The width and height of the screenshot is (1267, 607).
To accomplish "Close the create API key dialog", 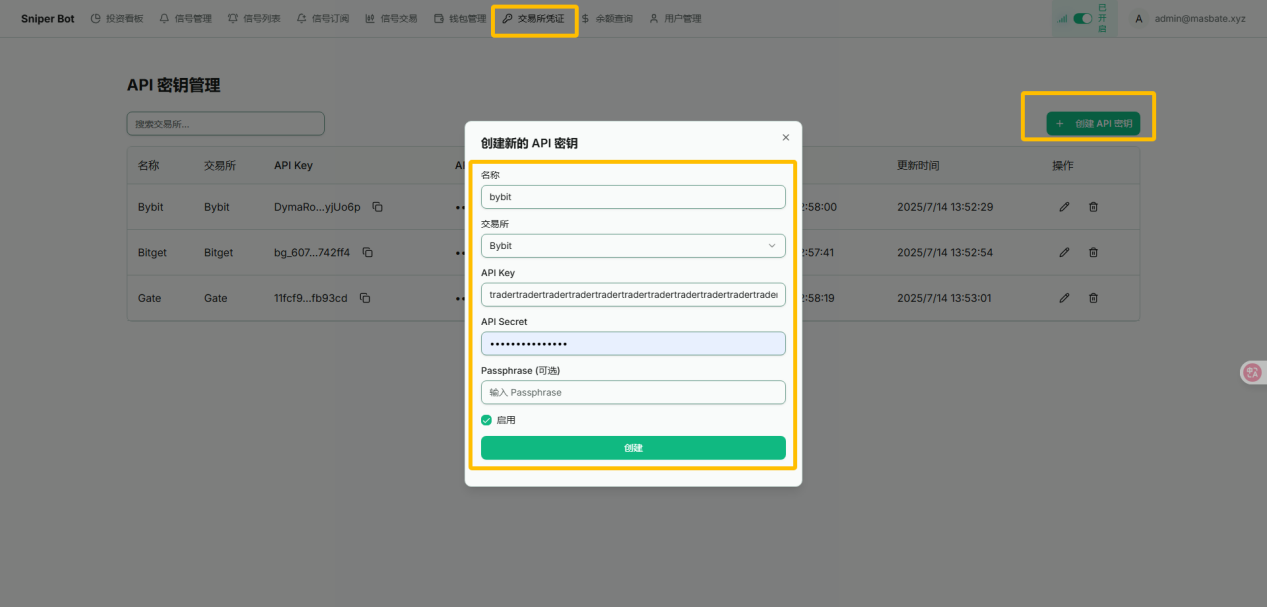I will click(x=785, y=137).
